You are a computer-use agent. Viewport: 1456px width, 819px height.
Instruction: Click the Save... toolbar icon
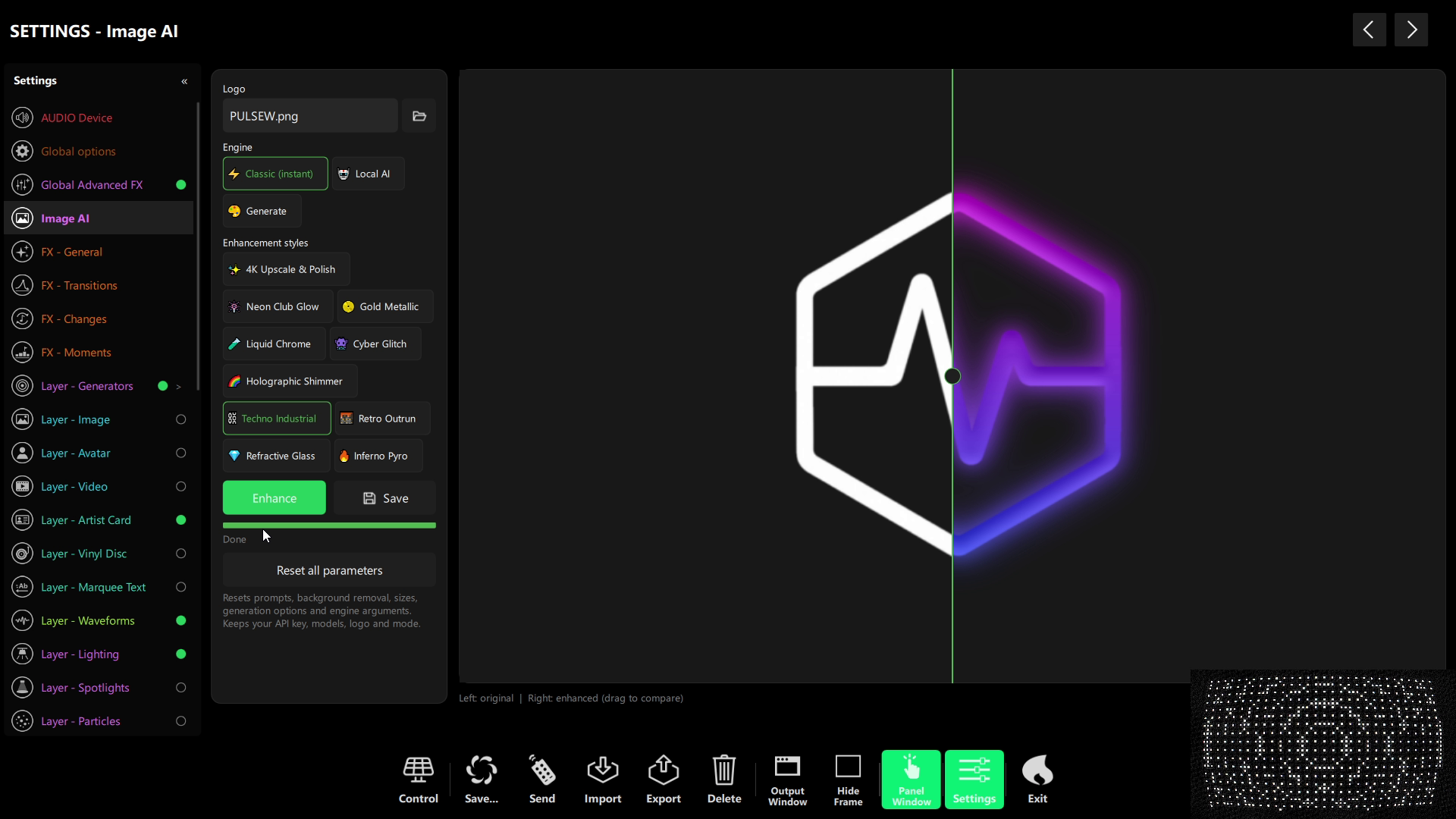pos(481,779)
